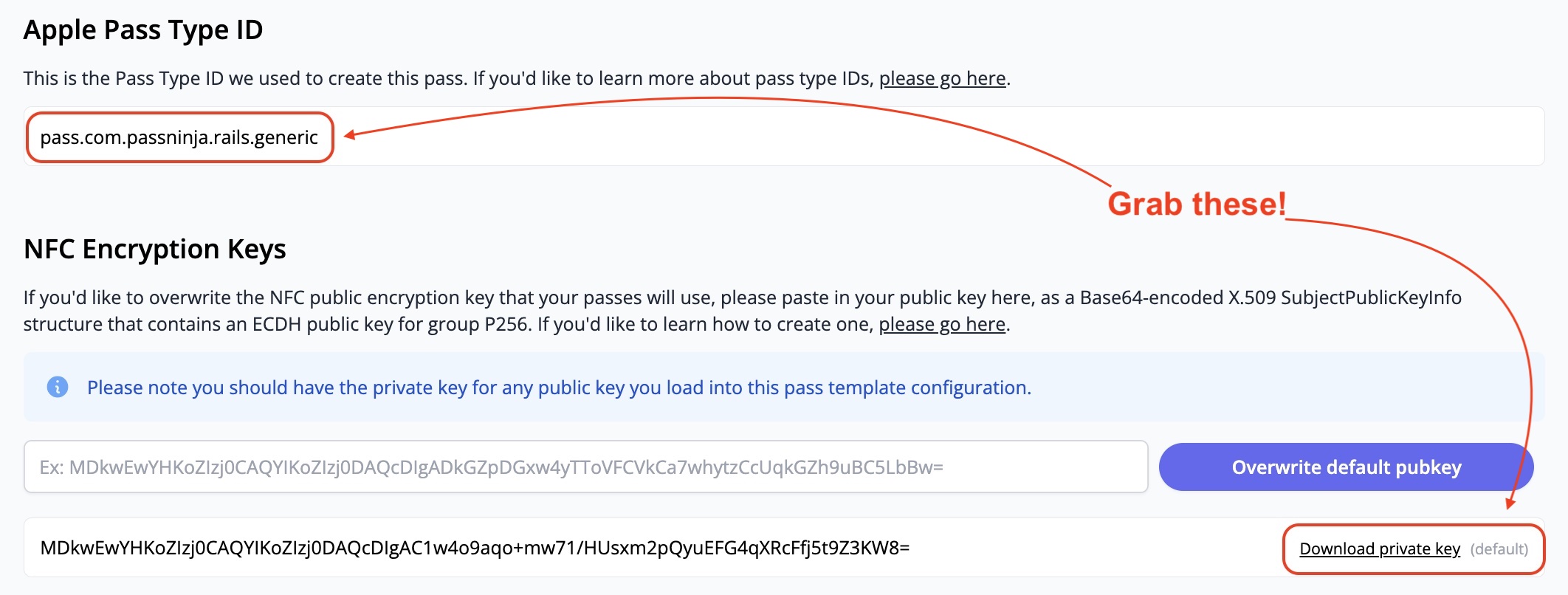Click the NFC Encryption Keys heading

point(154,250)
